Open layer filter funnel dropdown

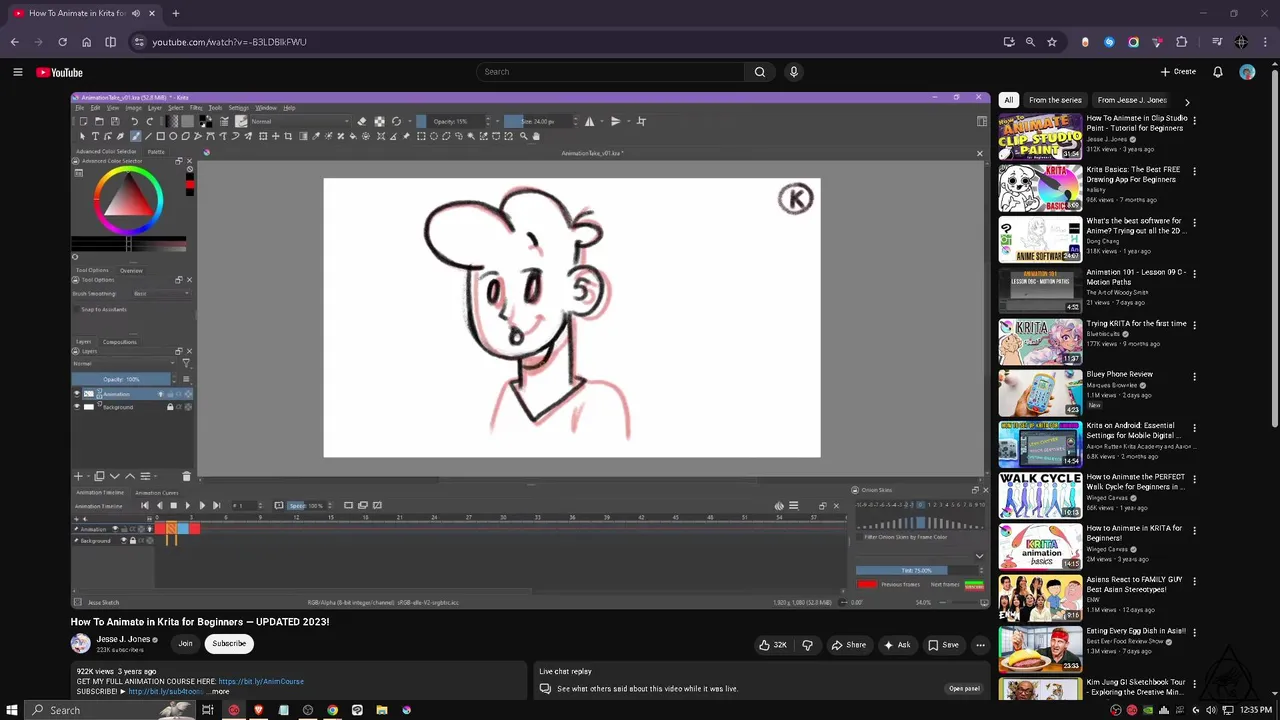click(x=186, y=363)
